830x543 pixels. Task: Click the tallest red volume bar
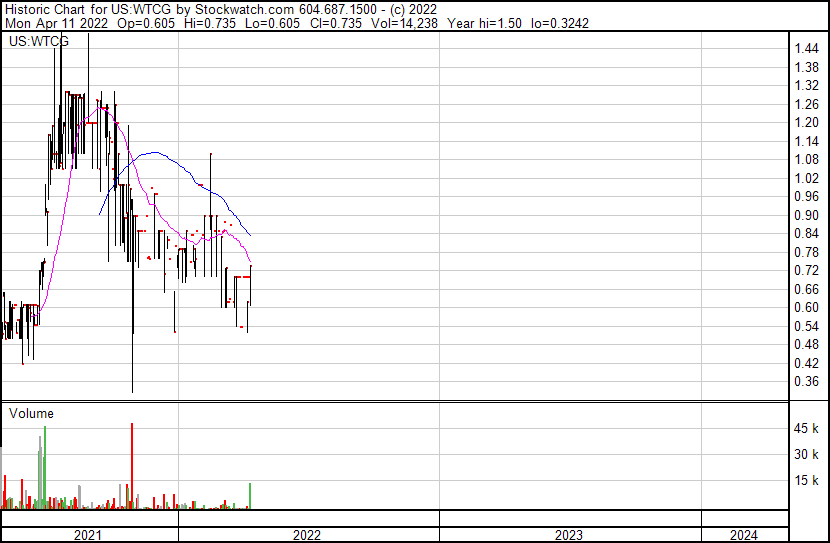pyautogui.click(x=132, y=466)
